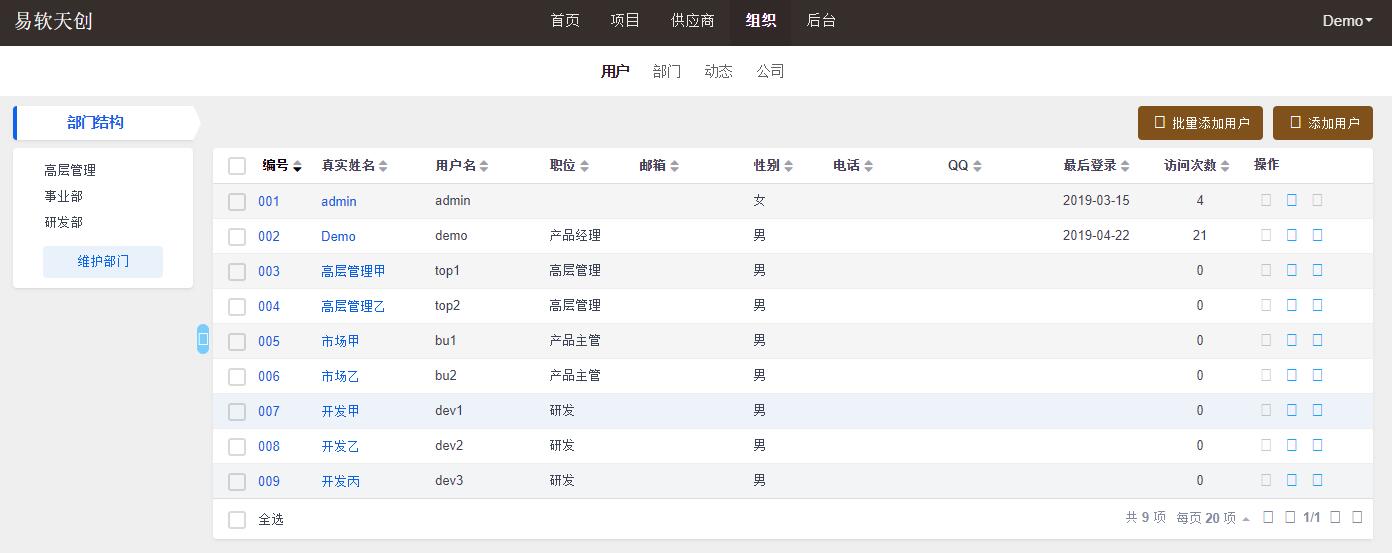
Task: Expand the 每页 20 项 page size selector
Action: [1213, 518]
